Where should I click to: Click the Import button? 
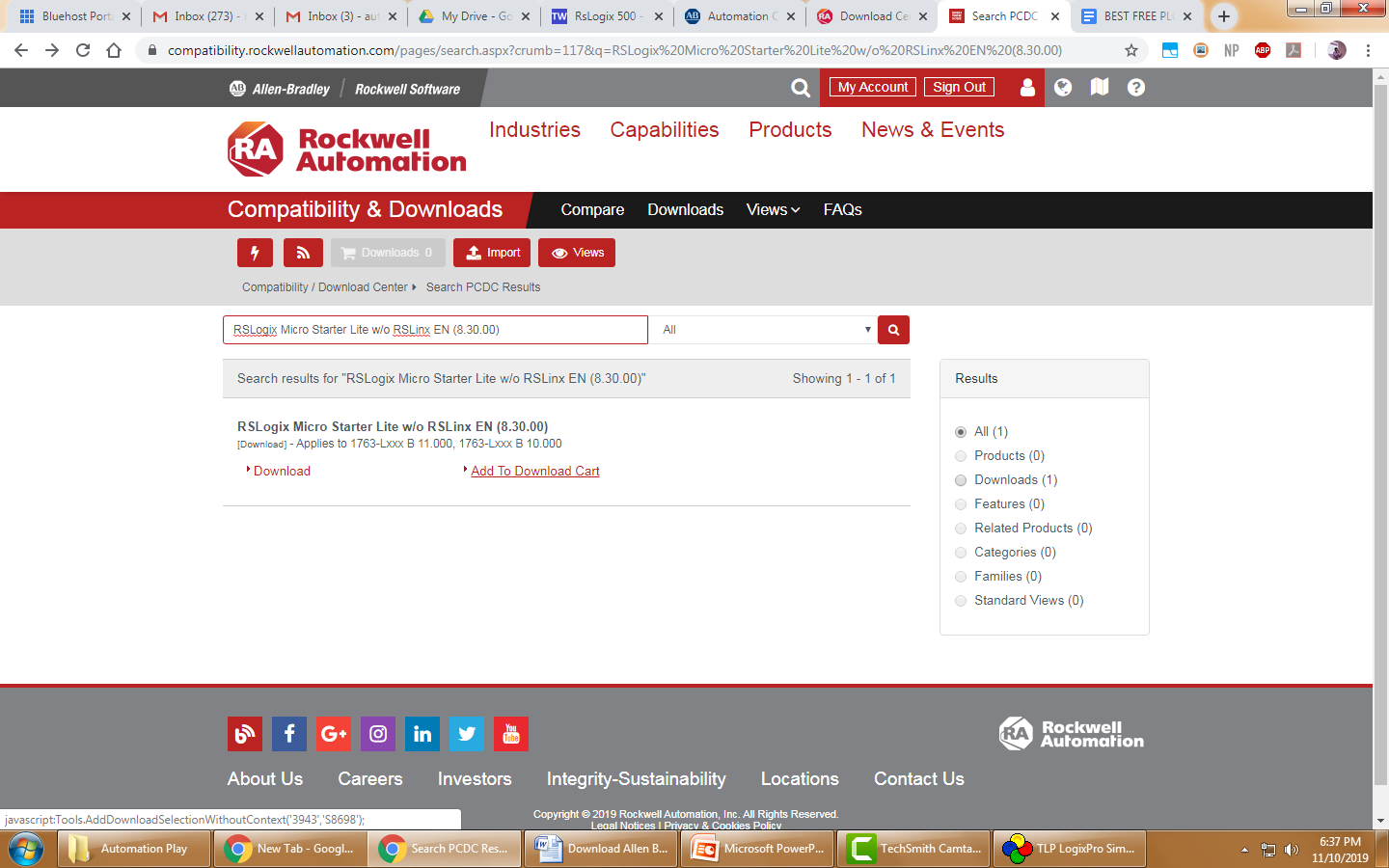[492, 253]
